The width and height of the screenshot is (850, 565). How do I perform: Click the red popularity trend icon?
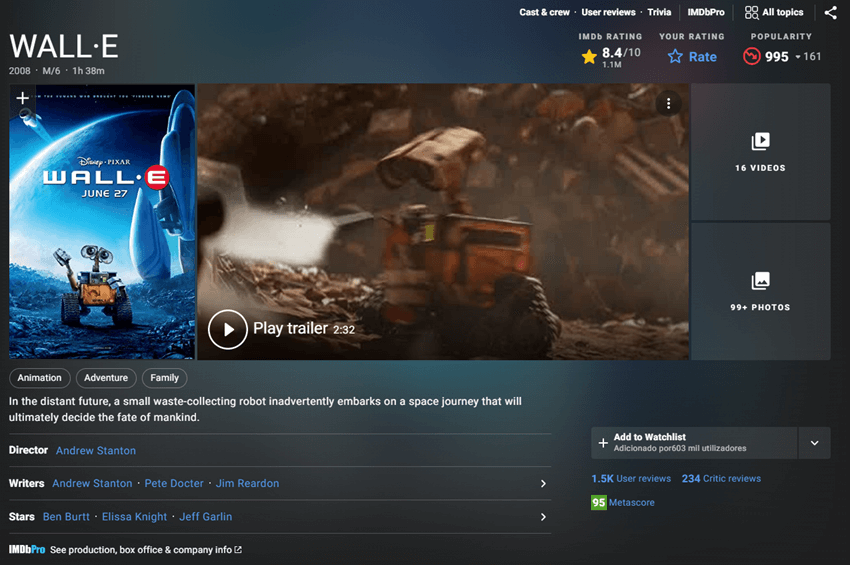tap(751, 56)
